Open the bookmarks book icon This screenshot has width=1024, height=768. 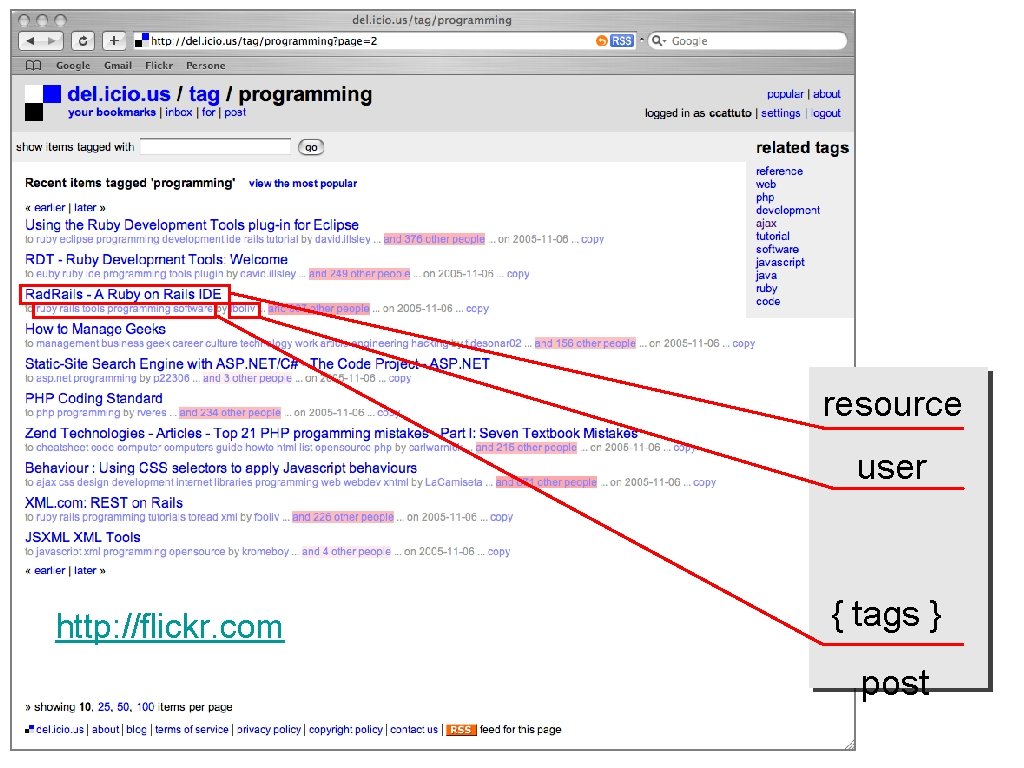point(33,65)
